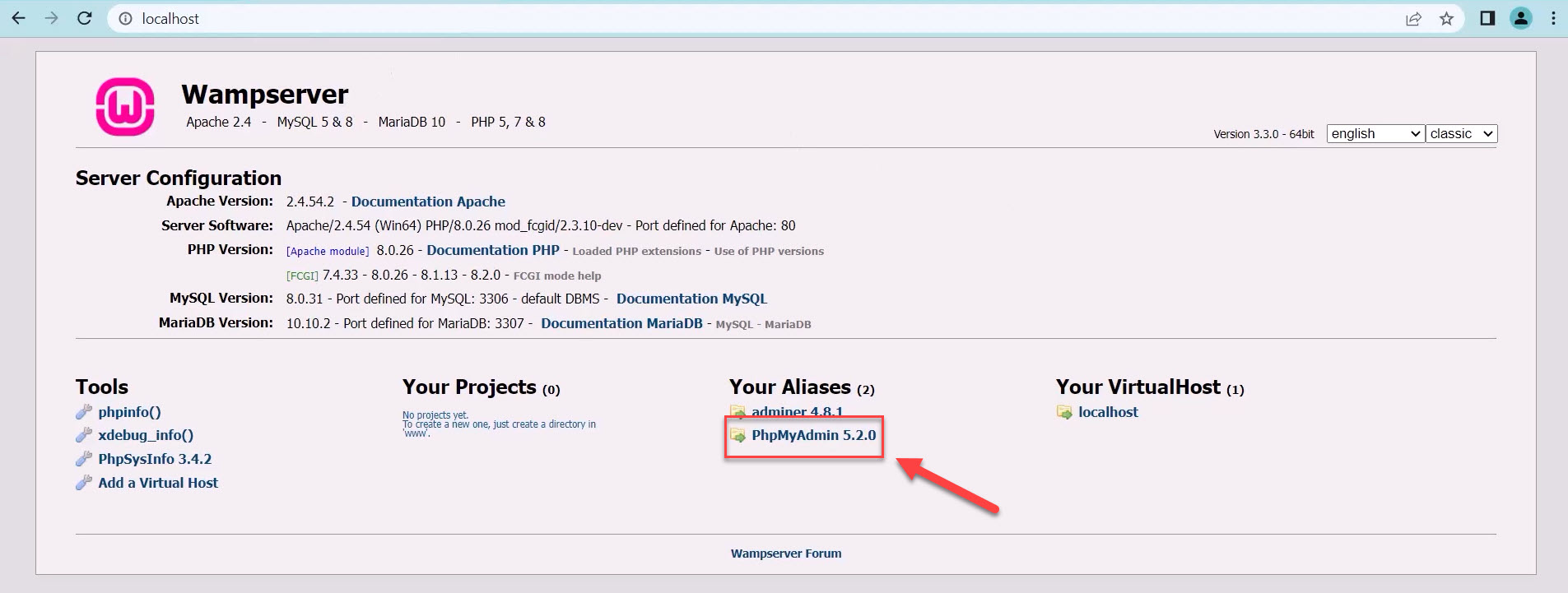Click the Your Aliases (2) heading
This screenshot has height=593, width=1568.
[x=802, y=387]
